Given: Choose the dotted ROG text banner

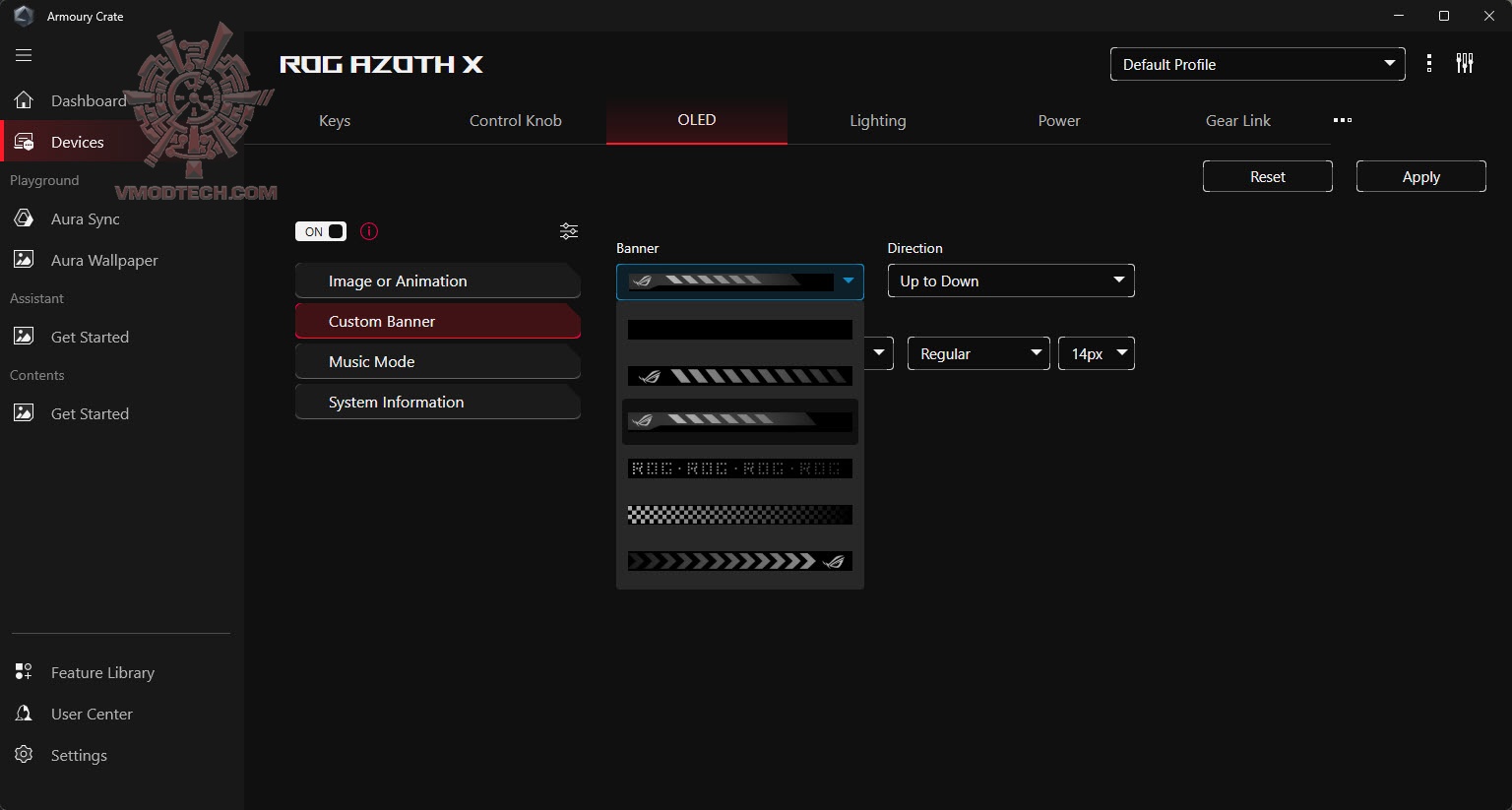Looking at the screenshot, I should tap(740, 468).
